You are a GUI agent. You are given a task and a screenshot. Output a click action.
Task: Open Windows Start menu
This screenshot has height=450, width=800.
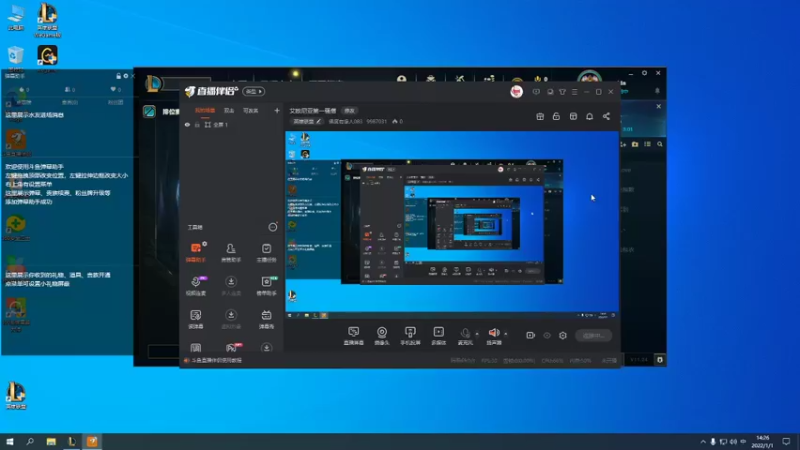point(10,441)
